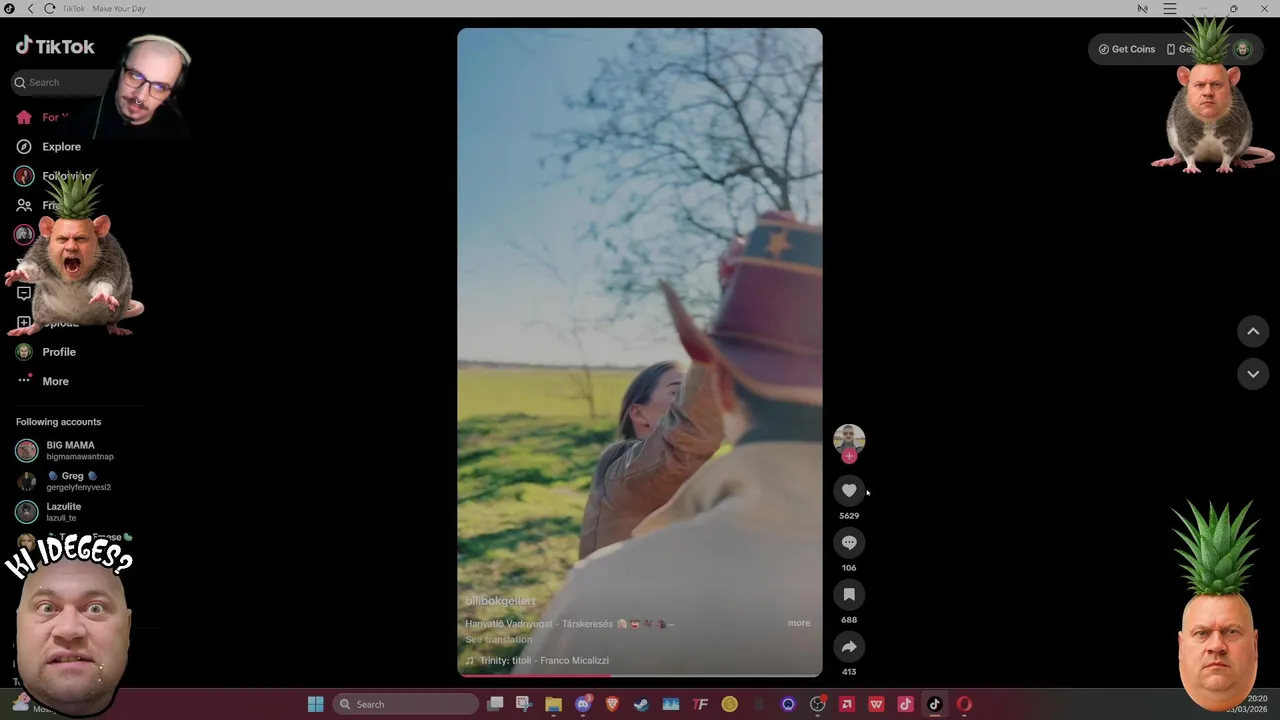Open Task View from the taskbar
1280x720 pixels.
click(495, 704)
